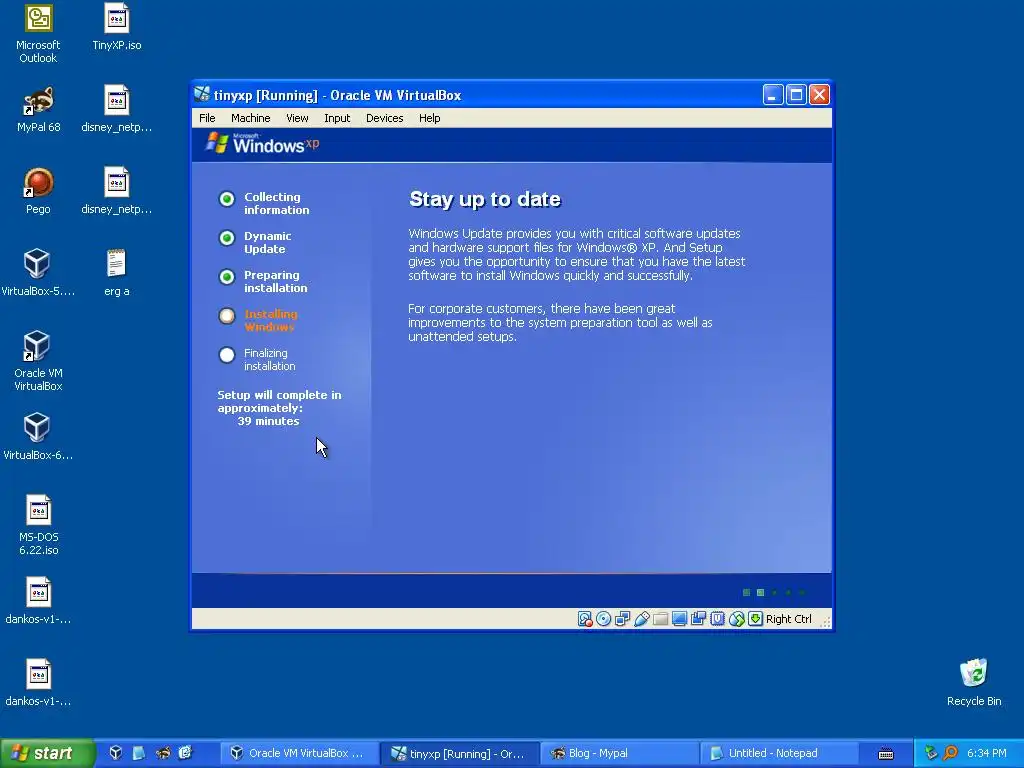The width and height of the screenshot is (1024, 768).
Task: Click the Start button
Action: tap(47, 753)
